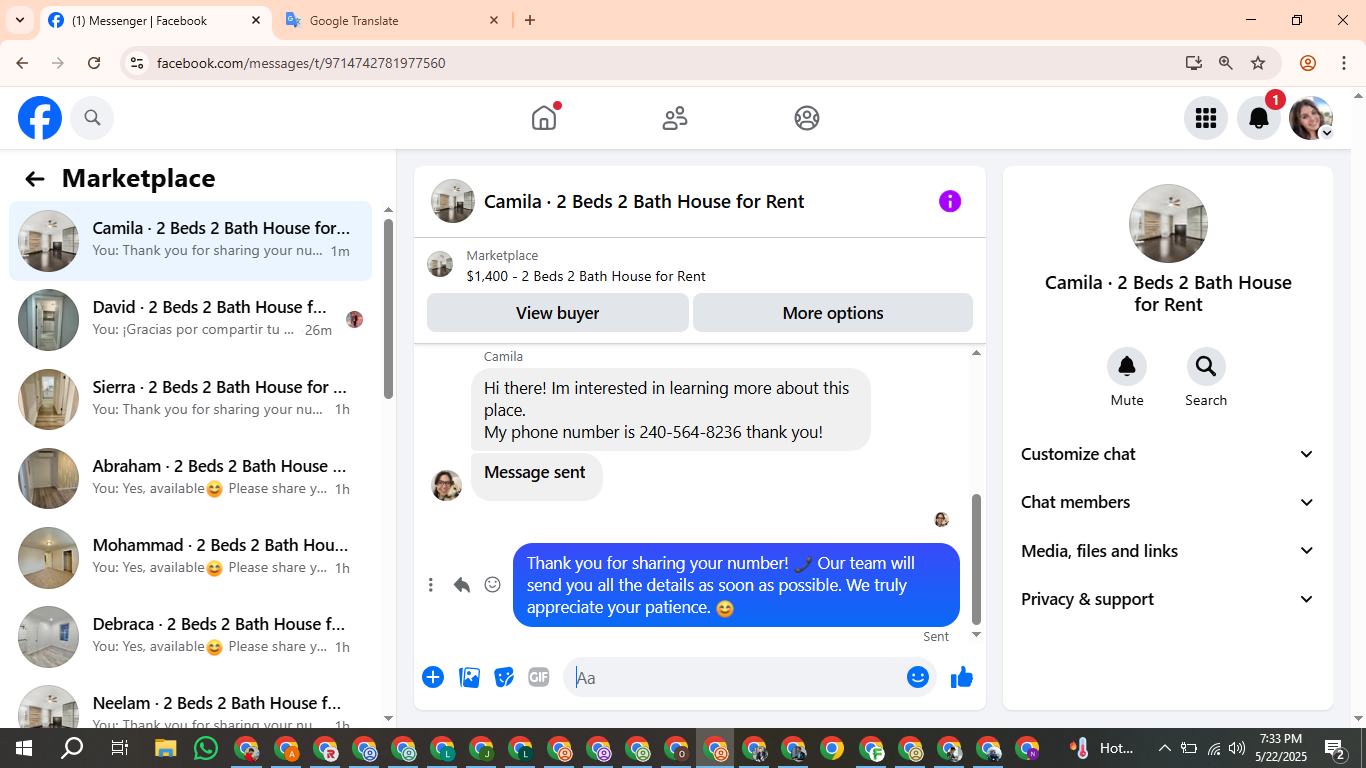Reload the page in Chrome
1366x768 pixels.
(94, 63)
